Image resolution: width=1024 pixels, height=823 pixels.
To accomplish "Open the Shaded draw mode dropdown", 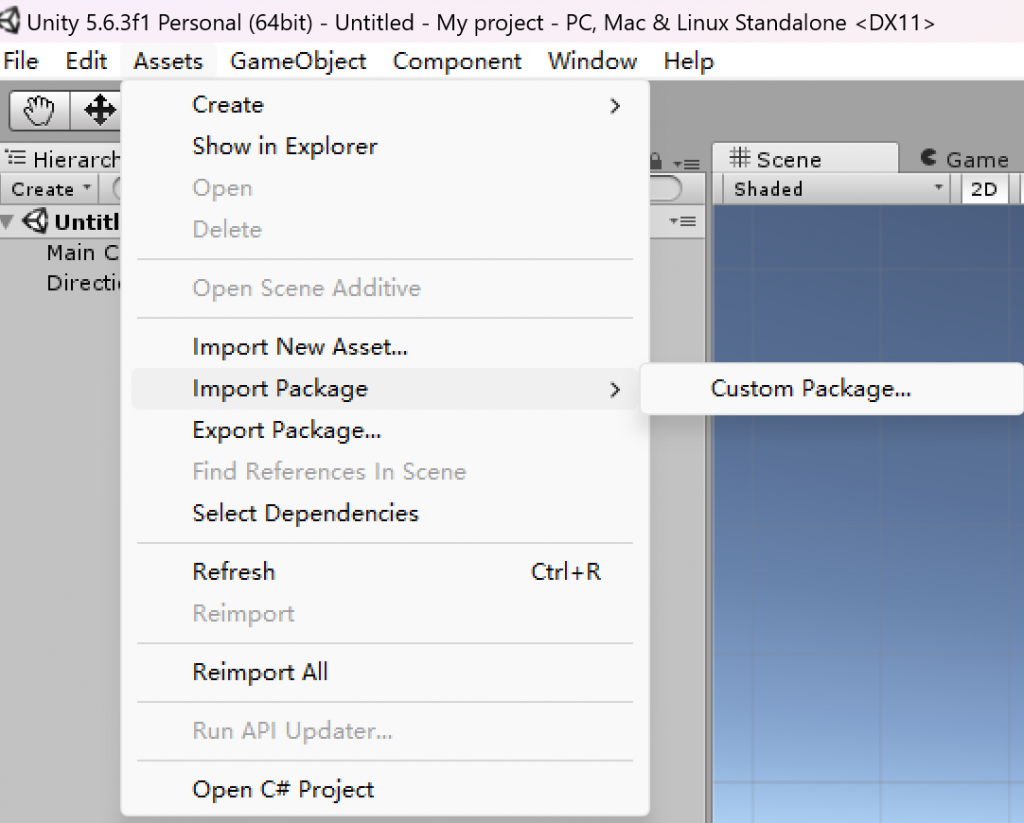I will point(837,189).
